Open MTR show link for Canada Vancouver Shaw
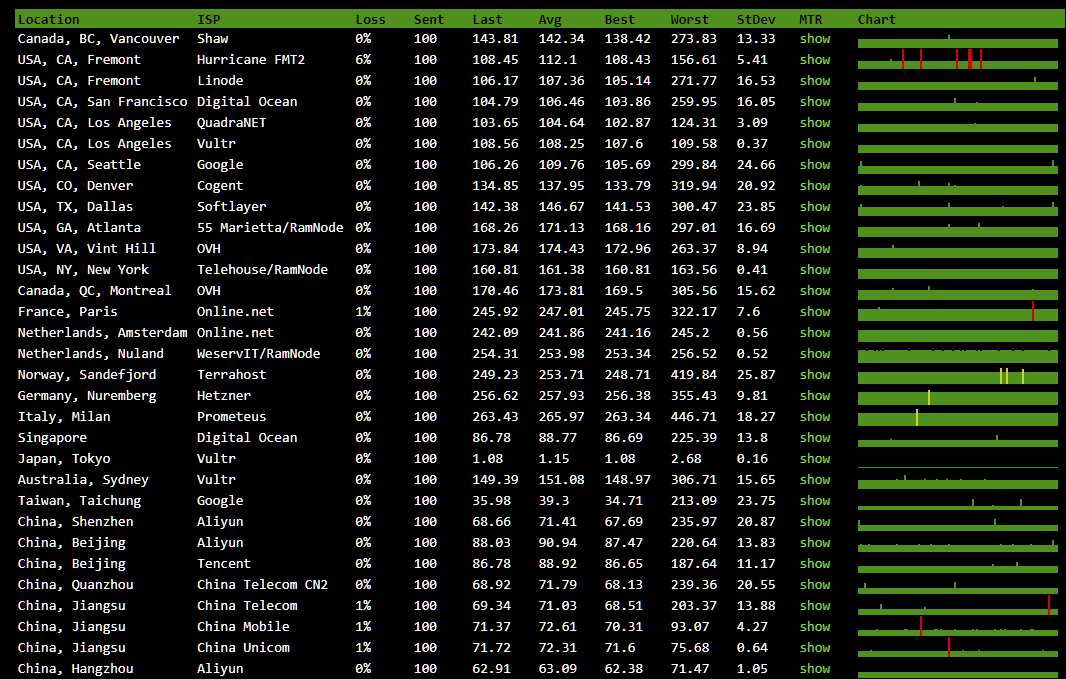The image size is (1066, 679). pos(814,39)
